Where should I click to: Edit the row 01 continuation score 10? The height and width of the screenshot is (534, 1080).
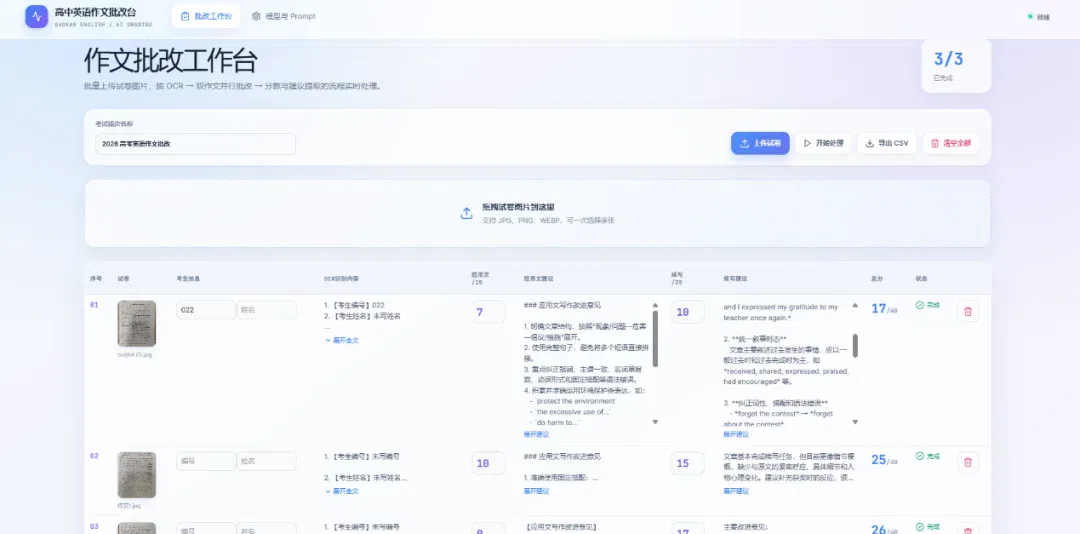(687, 312)
